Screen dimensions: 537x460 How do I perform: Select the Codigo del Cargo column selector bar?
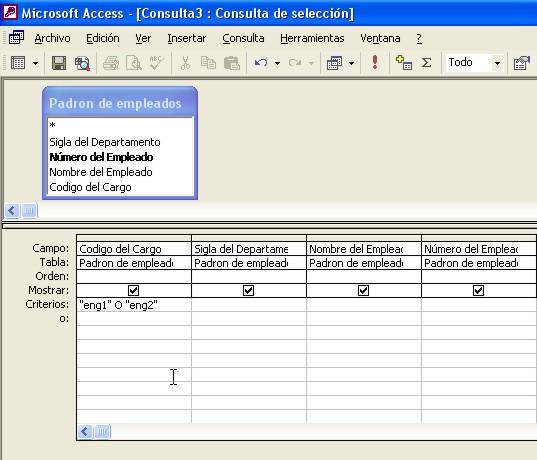click(134, 238)
